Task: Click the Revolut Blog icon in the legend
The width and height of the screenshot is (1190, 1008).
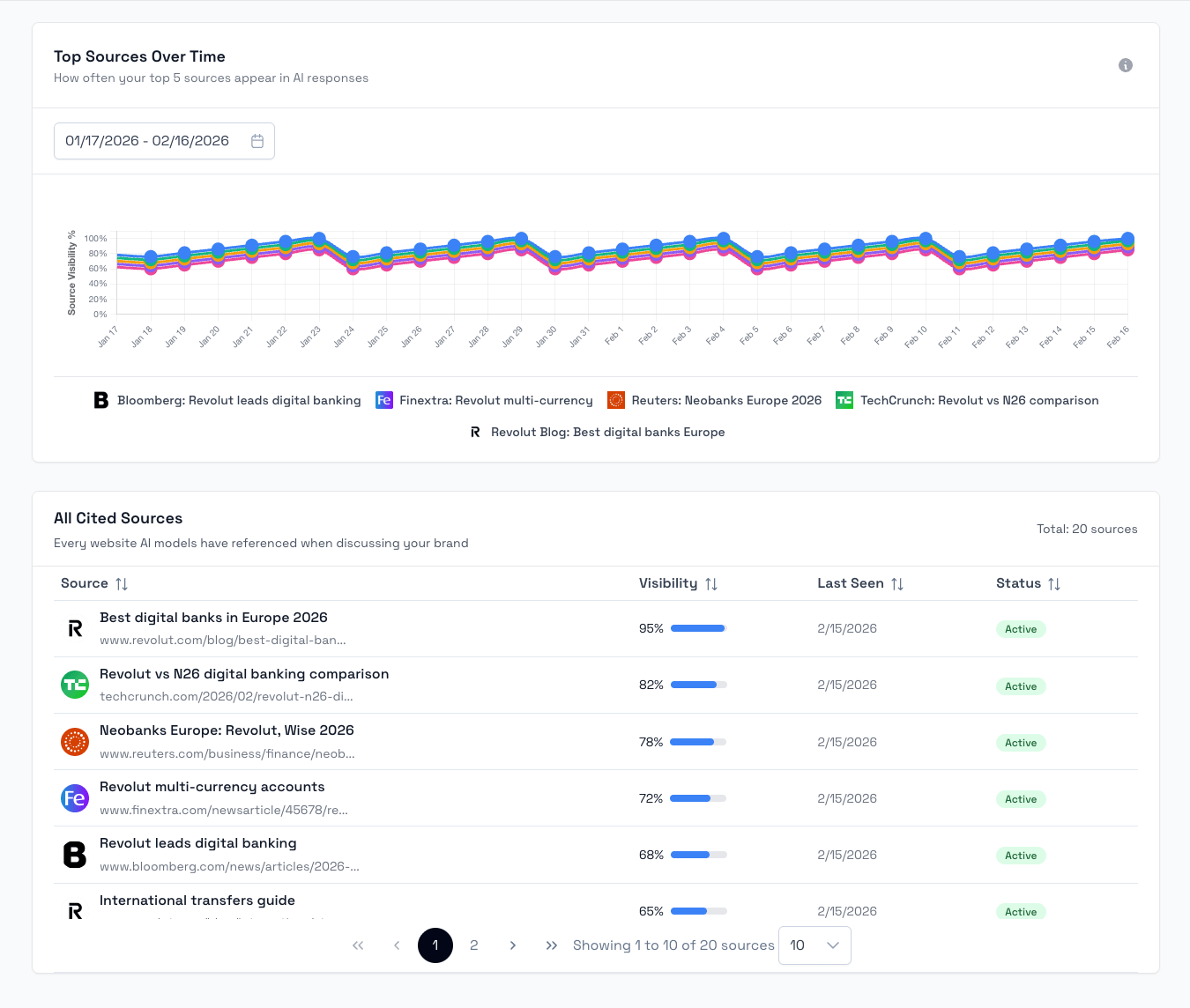Action: (x=475, y=432)
